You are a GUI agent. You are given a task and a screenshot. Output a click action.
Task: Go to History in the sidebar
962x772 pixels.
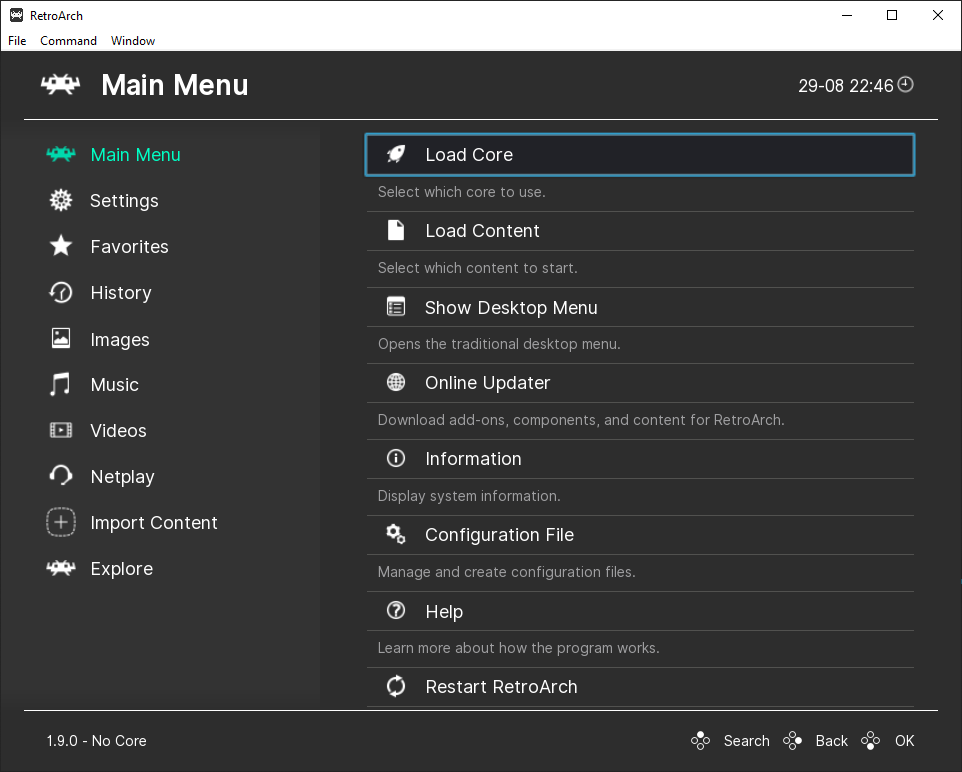120,293
